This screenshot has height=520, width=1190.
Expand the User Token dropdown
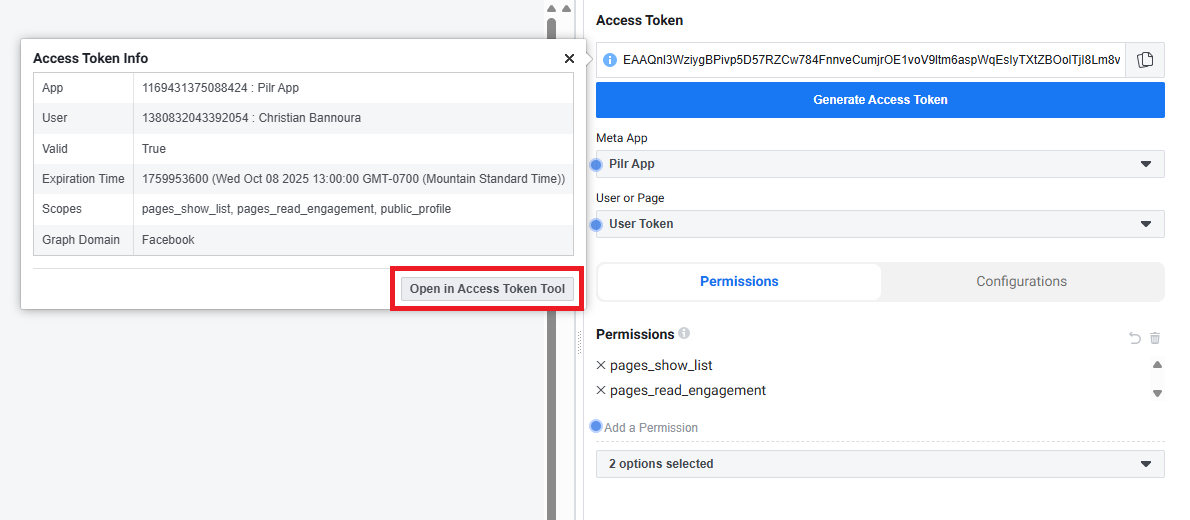[x=880, y=224]
